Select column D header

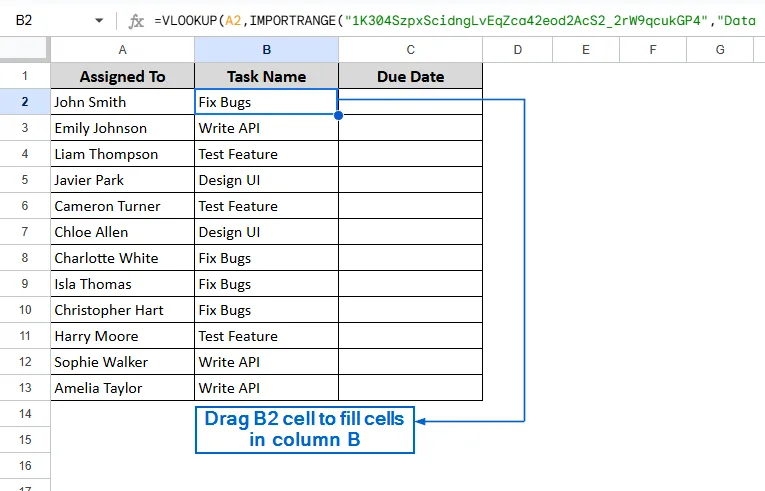tap(518, 50)
